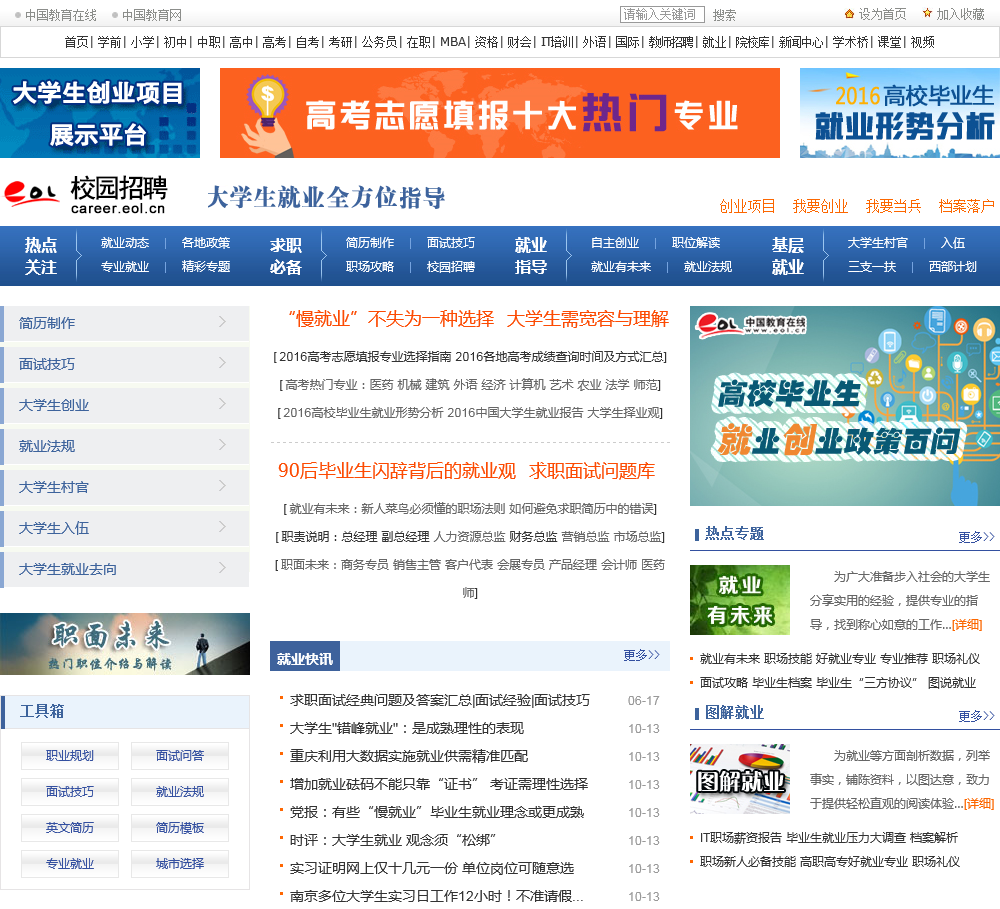Click 西部计划 in the blue nav bar
This screenshot has width=1000, height=909.
coord(953,267)
